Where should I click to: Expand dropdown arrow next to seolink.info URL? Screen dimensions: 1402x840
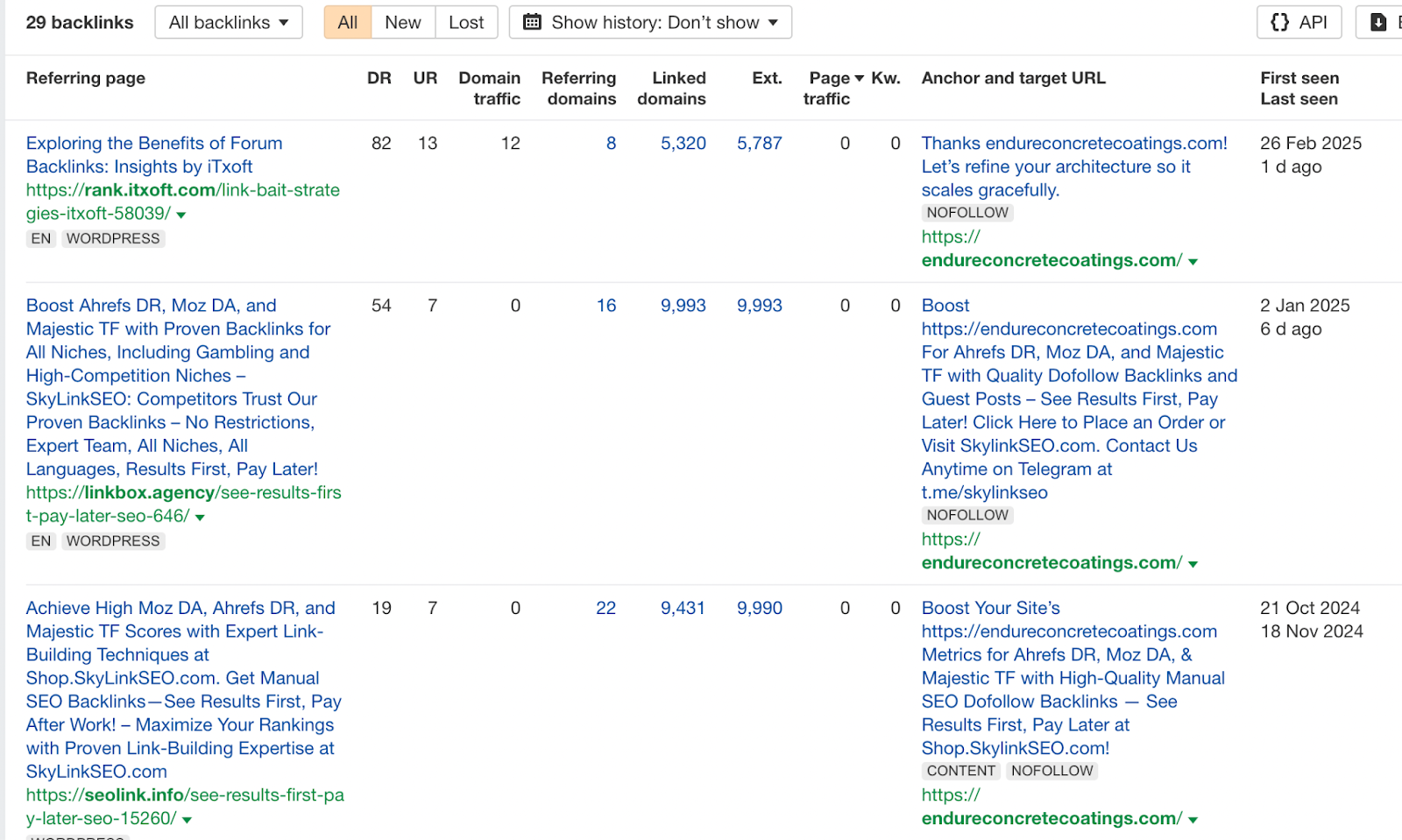coord(187,819)
